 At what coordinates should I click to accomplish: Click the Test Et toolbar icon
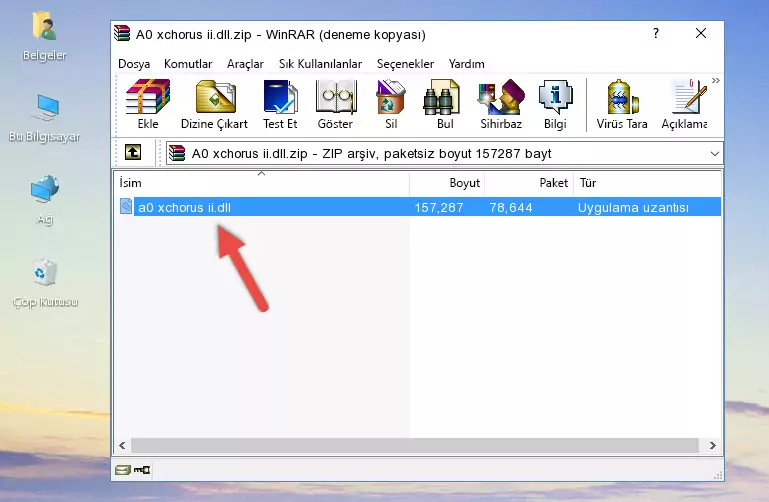[280, 104]
